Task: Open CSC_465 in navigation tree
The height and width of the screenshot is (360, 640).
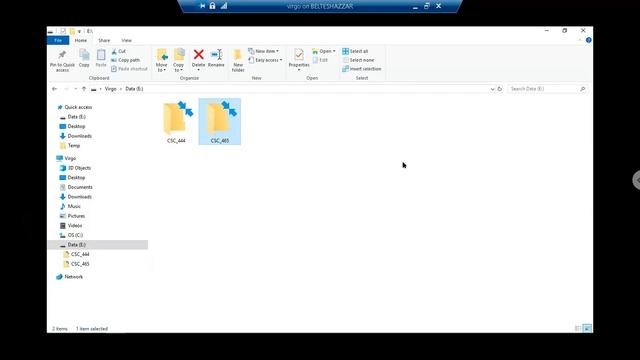Action: (x=80, y=264)
